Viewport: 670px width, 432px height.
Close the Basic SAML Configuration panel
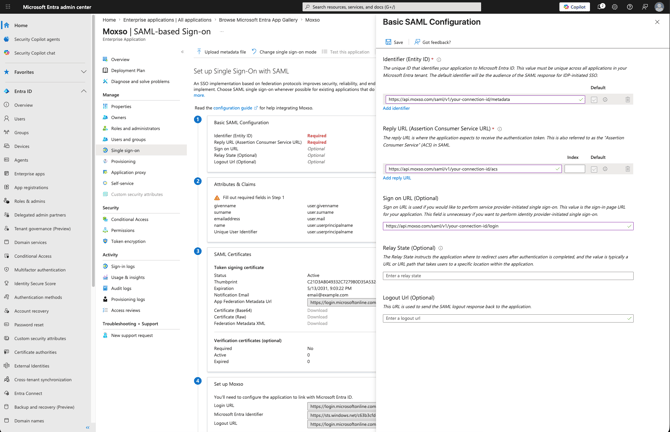pos(657,22)
